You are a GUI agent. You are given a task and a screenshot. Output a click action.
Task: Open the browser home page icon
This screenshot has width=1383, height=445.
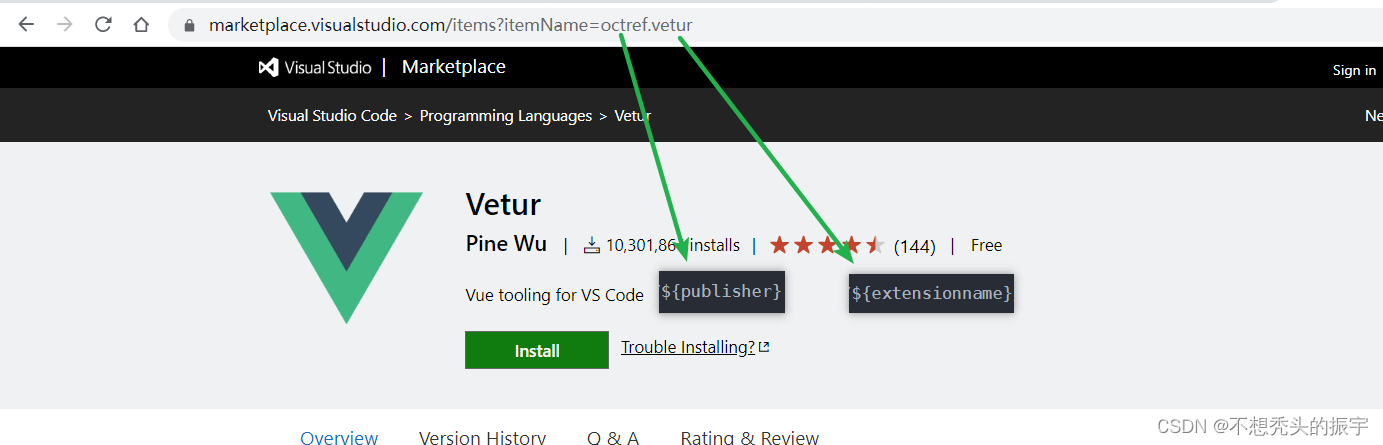point(141,25)
